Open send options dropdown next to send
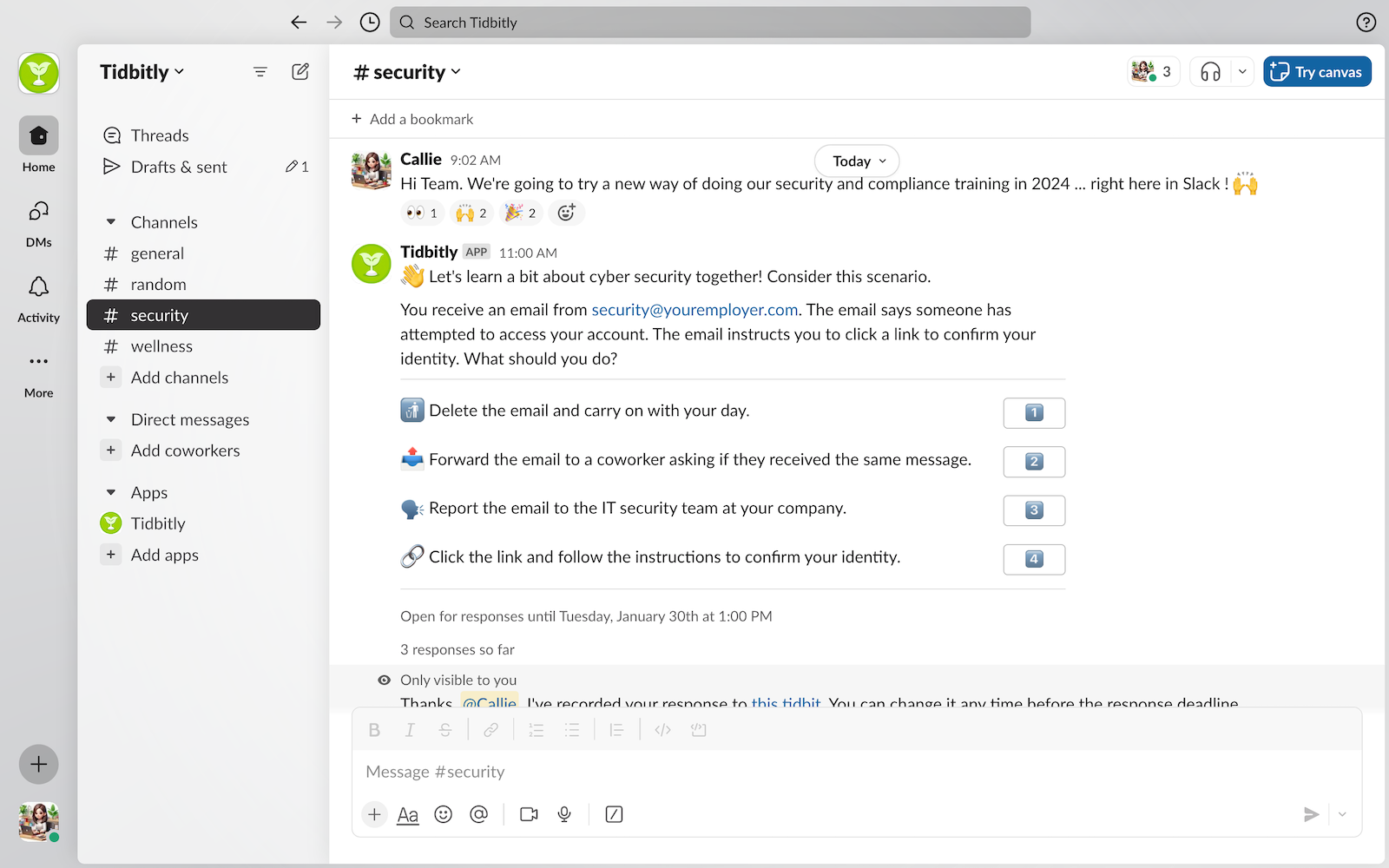The width and height of the screenshot is (1389, 868). (x=1342, y=814)
